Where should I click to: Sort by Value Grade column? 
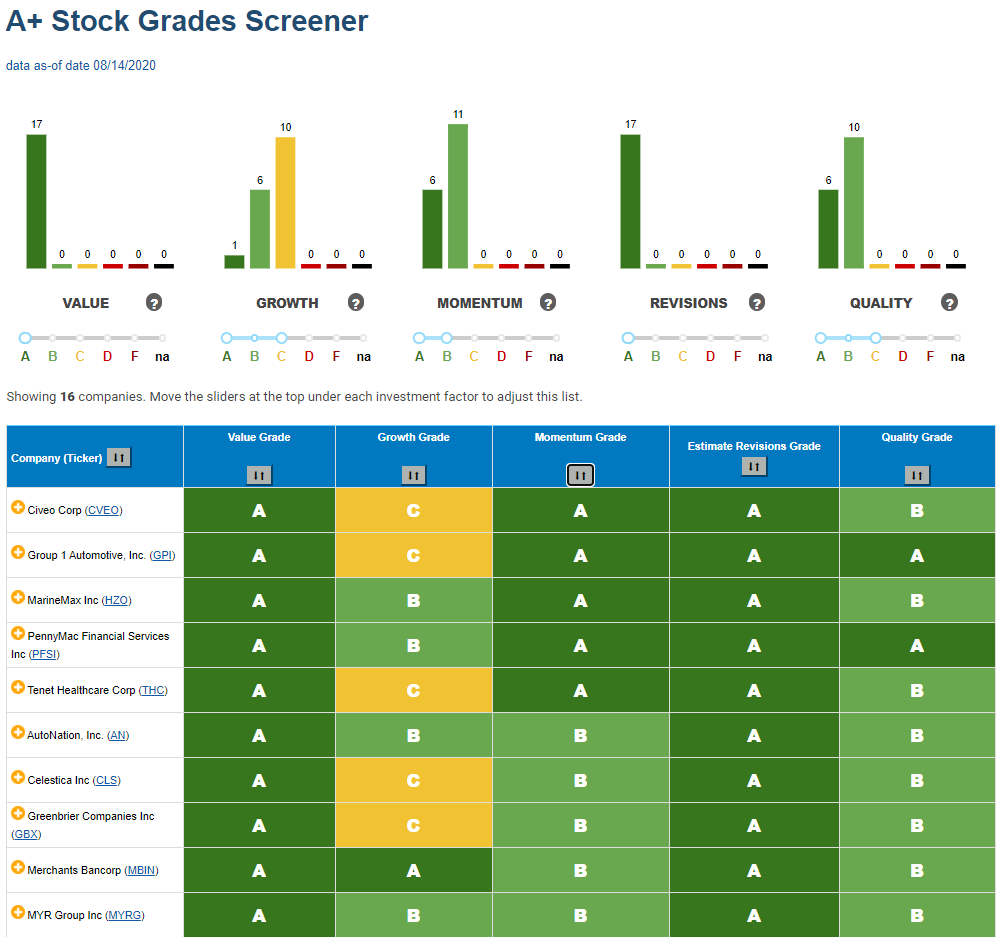click(259, 475)
